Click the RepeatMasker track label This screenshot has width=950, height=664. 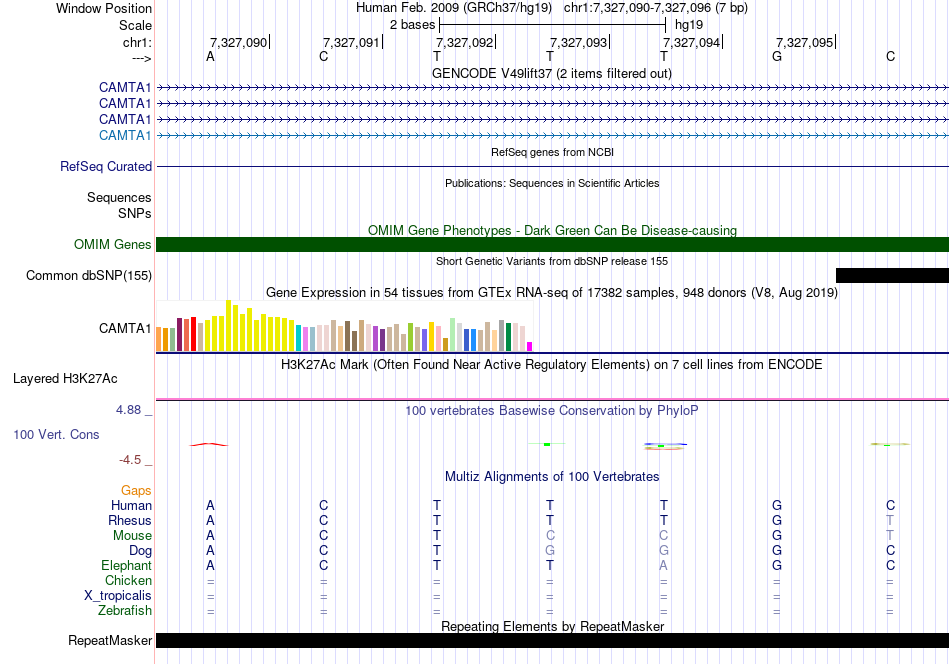tap(110, 641)
